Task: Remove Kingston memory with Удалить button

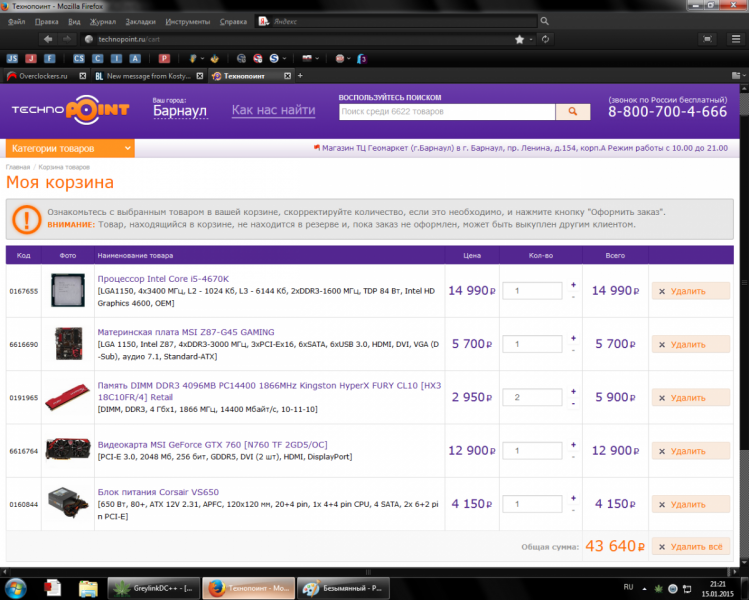Action: point(691,397)
